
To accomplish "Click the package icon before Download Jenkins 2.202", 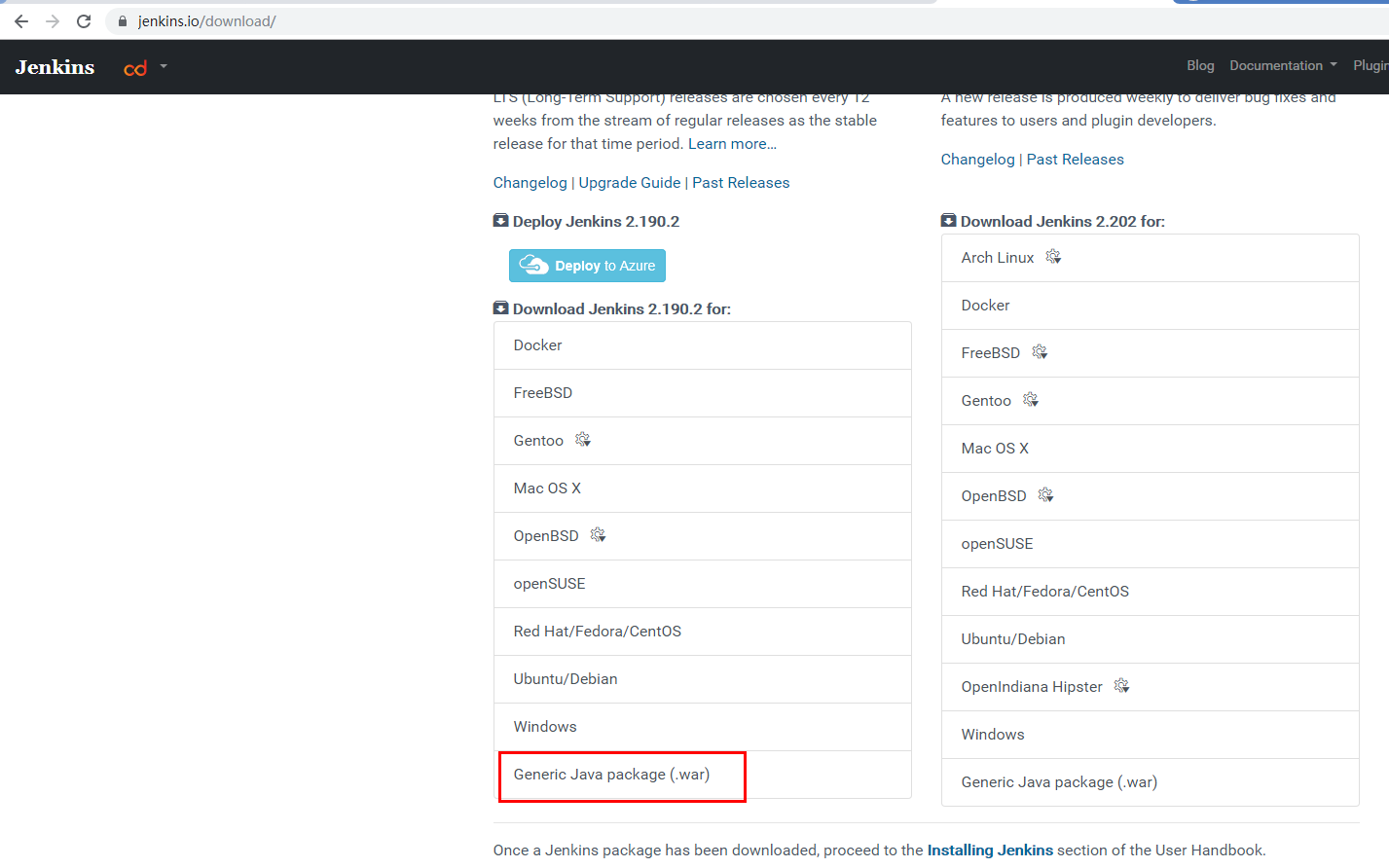I will click(948, 220).
